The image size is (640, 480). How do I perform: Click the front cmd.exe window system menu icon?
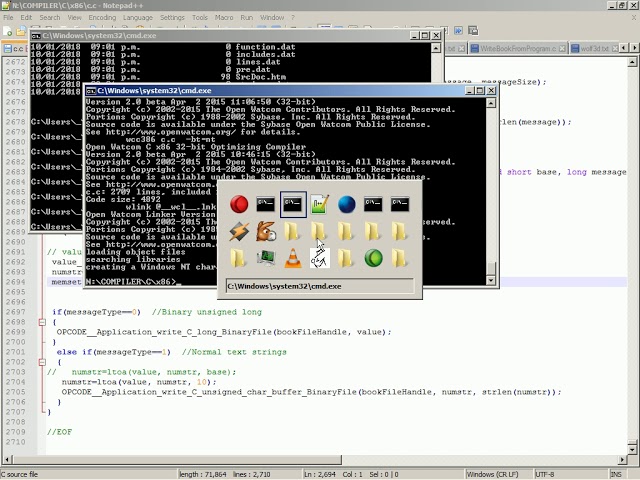click(x=91, y=91)
